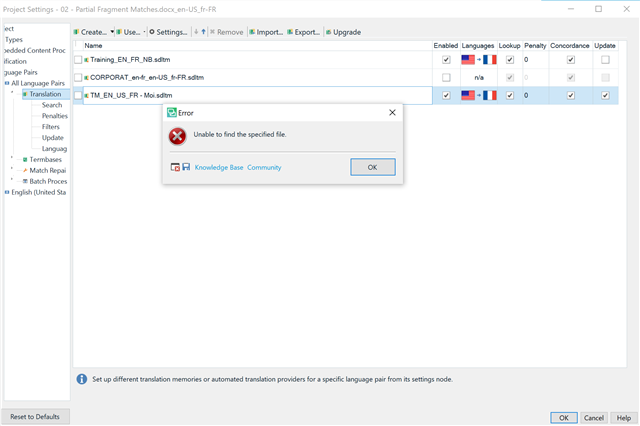640x426 pixels.
Task: Close the Error dialog with X
Action: pos(392,112)
